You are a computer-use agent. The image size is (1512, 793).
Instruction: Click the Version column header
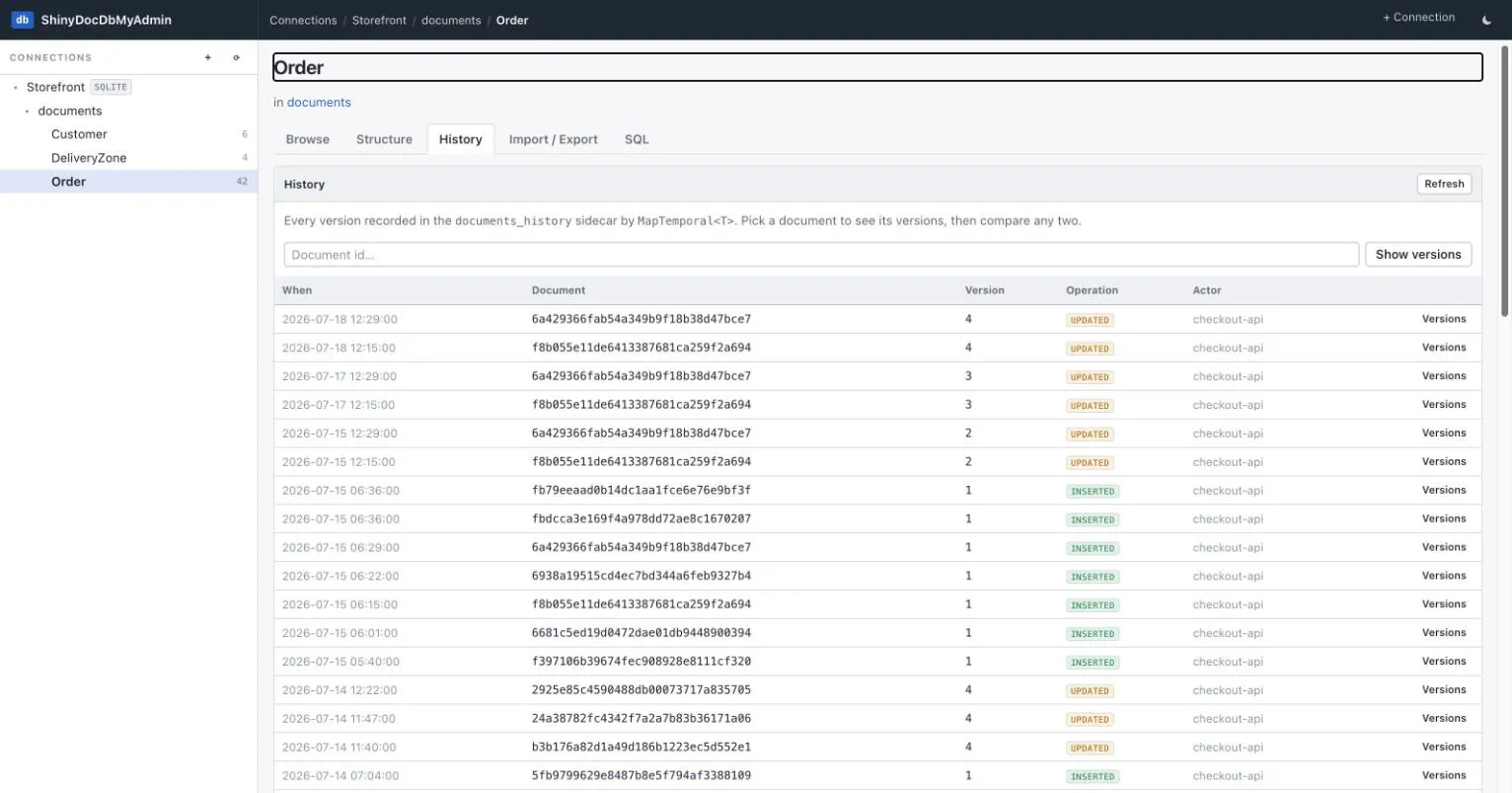coord(985,290)
